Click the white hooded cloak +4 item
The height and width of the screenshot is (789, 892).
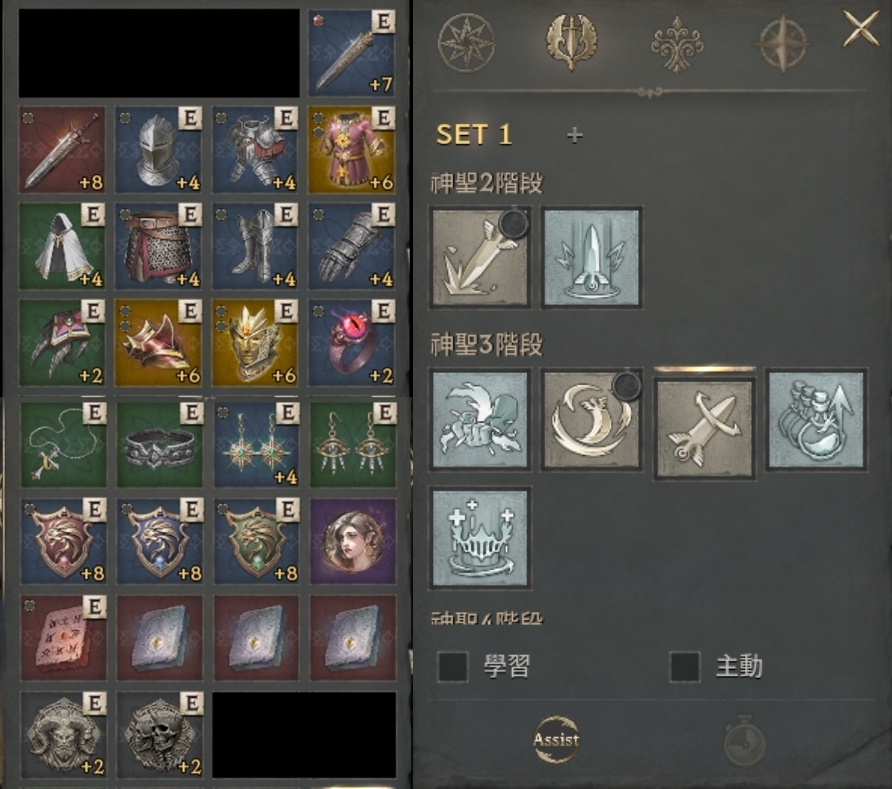tap(62, 246)
